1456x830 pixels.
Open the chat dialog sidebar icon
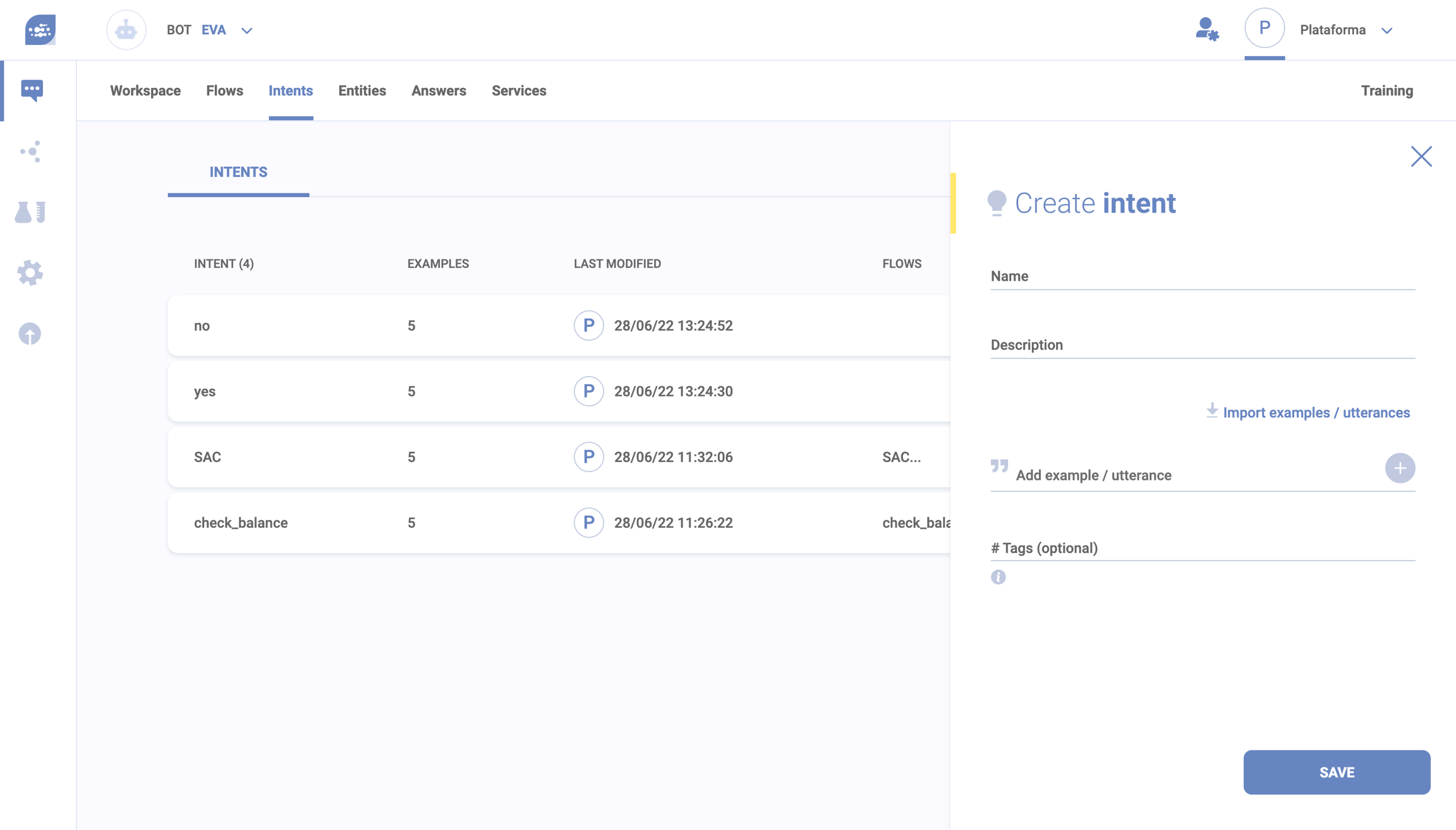[32, 90]
